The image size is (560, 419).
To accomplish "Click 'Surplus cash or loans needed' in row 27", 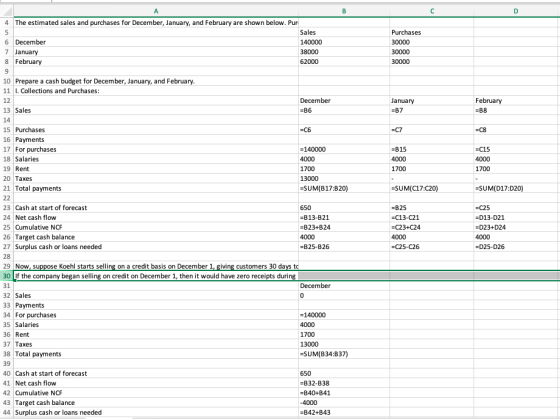I will pos(58,246).
